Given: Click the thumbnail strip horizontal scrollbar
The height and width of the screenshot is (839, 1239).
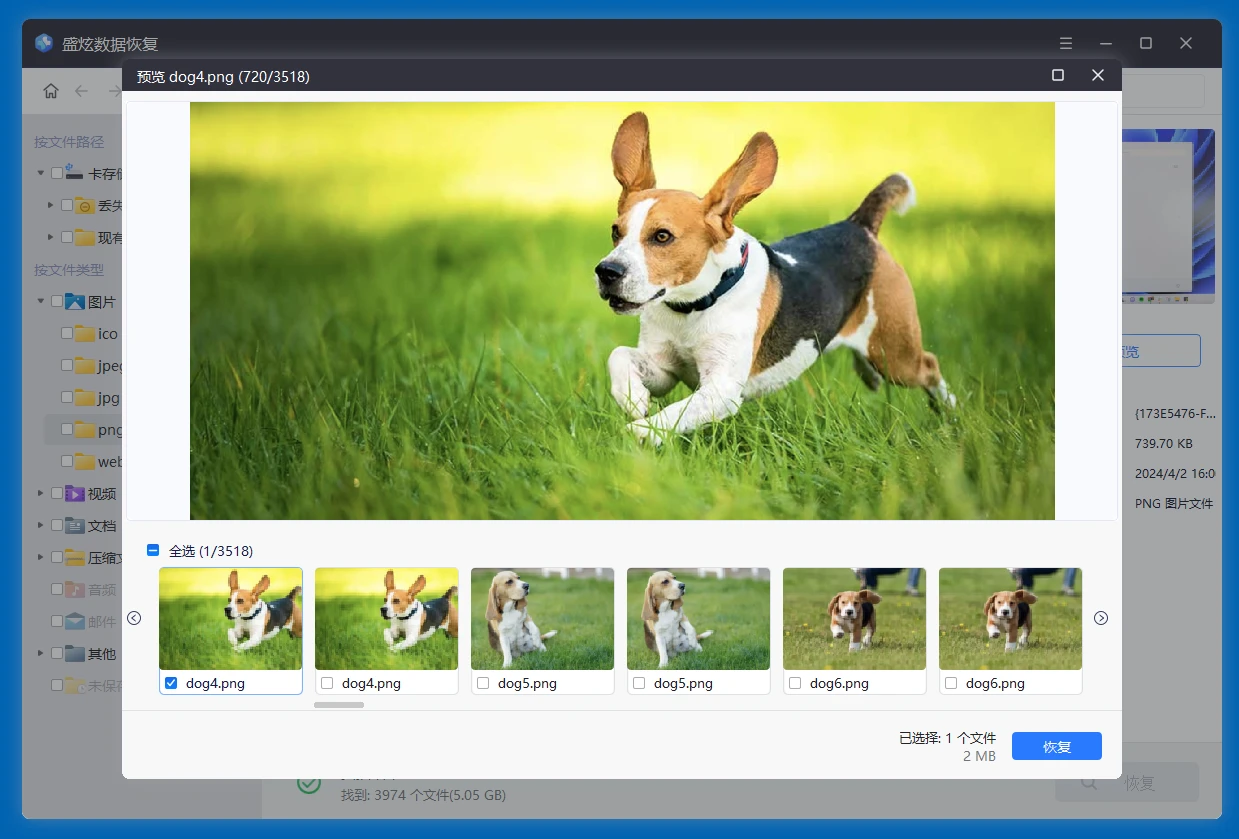Looking at the screenshot, I should click(x=339, y=705).
